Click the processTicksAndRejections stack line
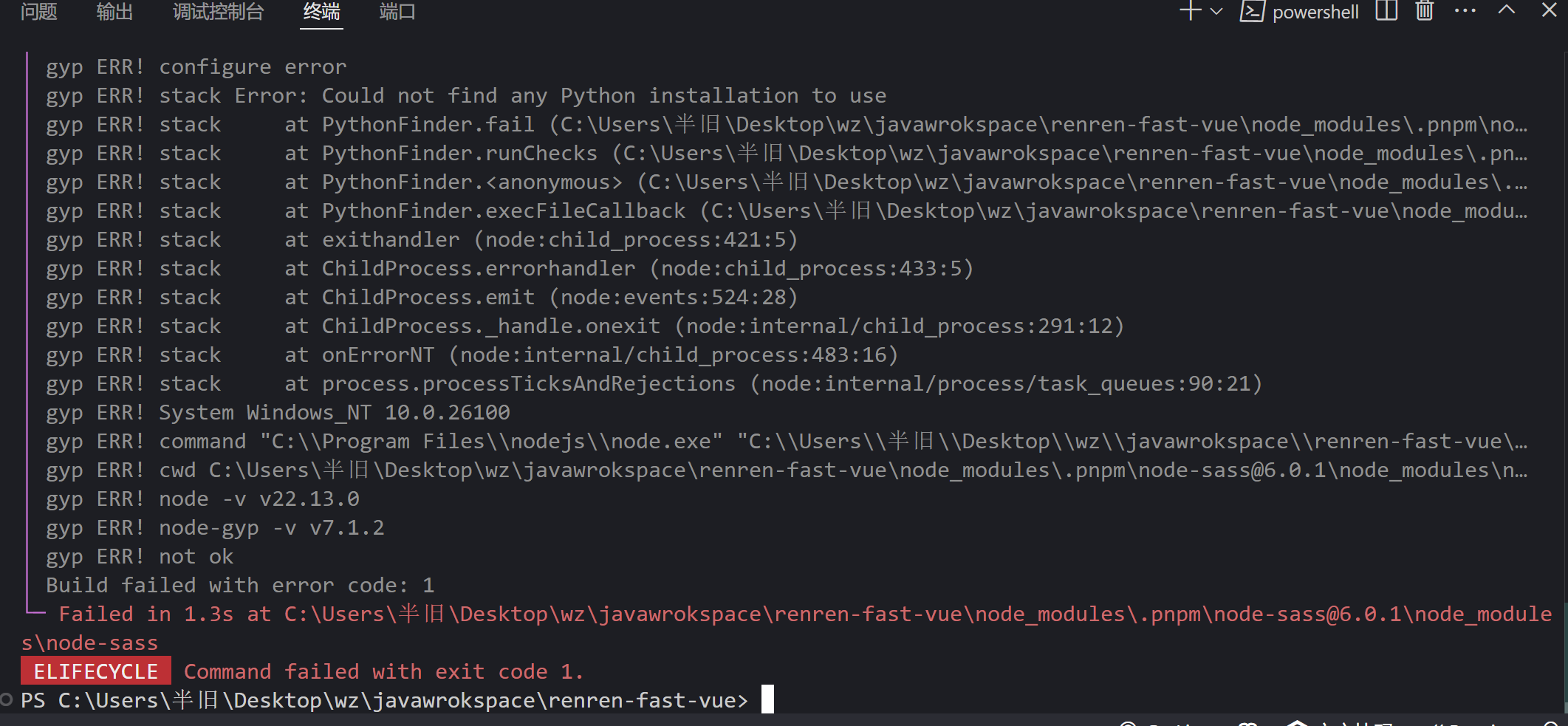 pyautogui.click(x=654, y=384)
